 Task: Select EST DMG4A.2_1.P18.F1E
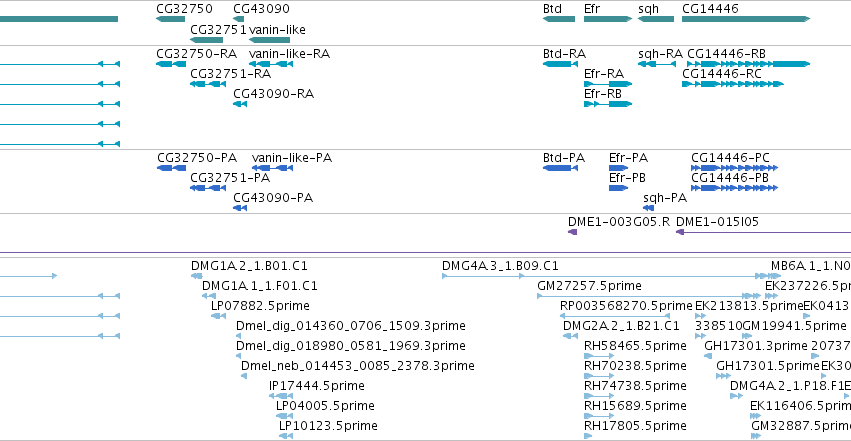[736, 396]
